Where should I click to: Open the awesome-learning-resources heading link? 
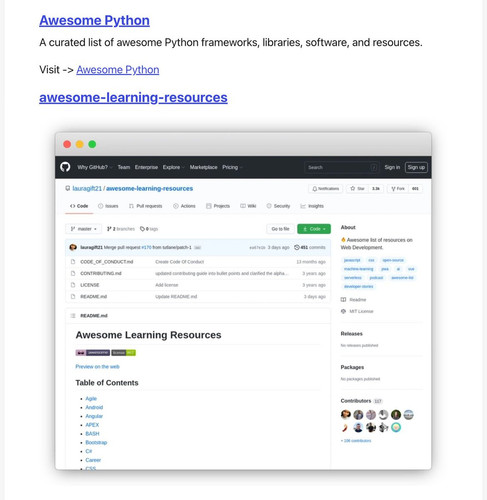point(133,97)
